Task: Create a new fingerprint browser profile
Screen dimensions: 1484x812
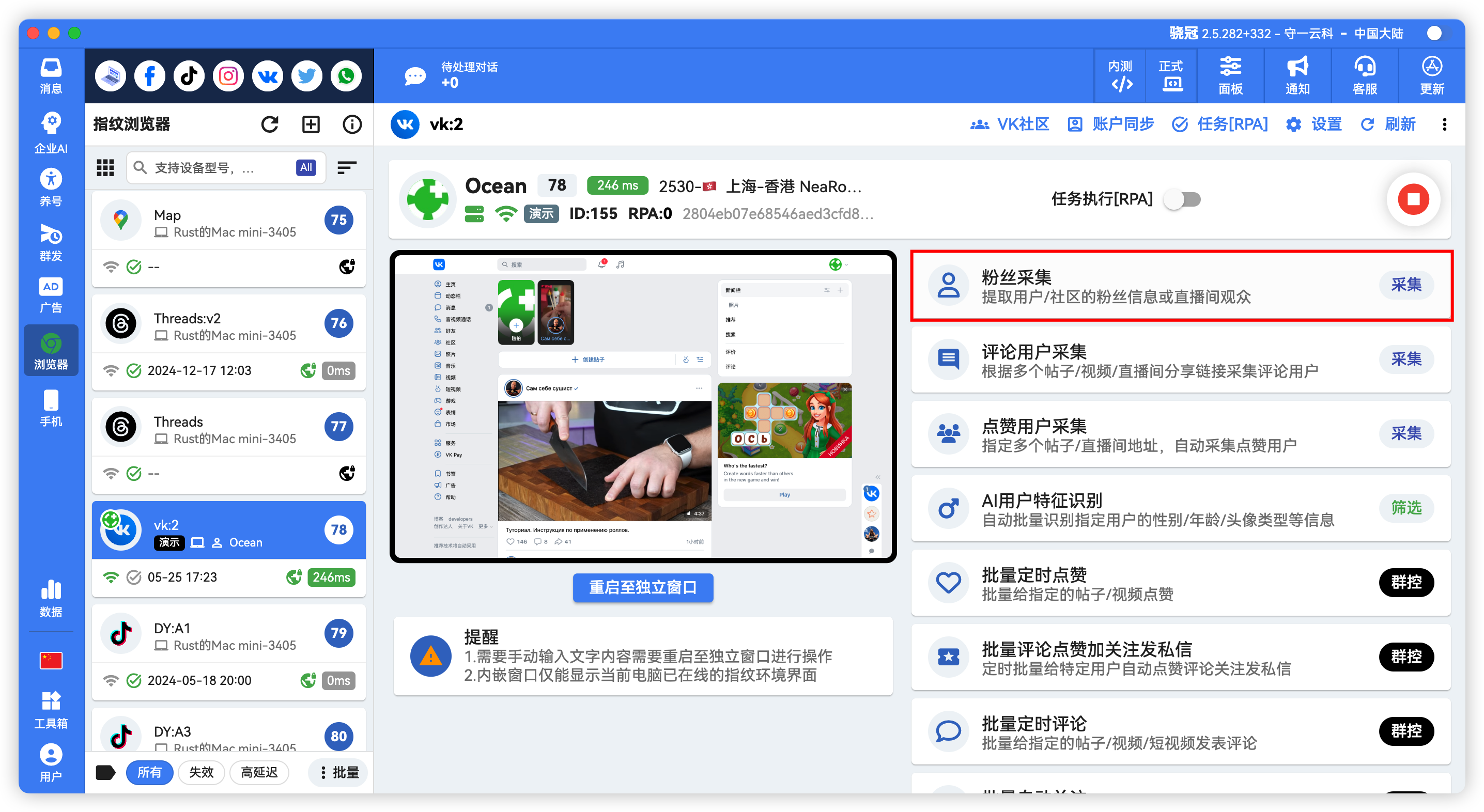Action: point(311,124)
